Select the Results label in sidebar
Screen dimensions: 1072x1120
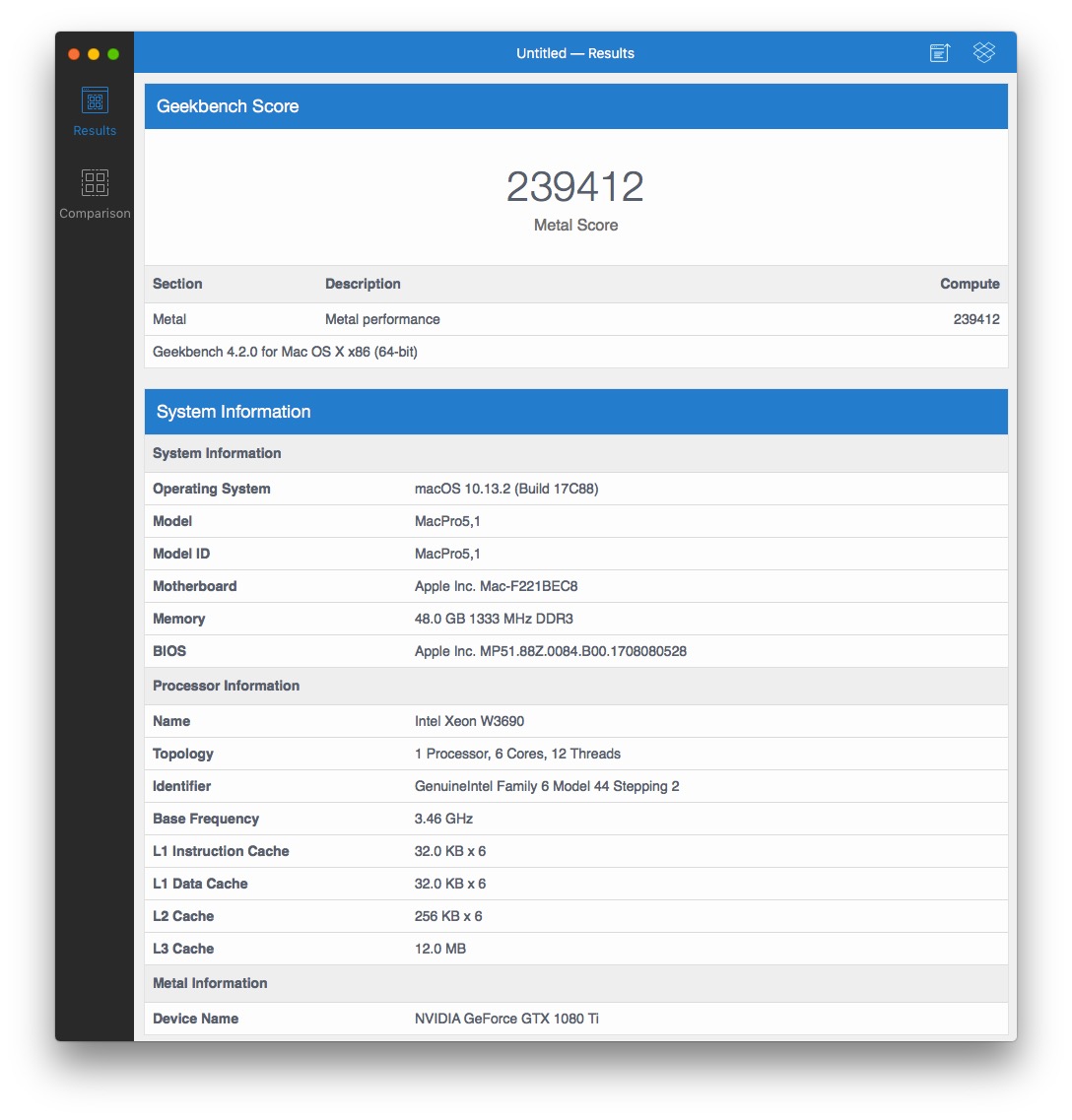point(95,131)
